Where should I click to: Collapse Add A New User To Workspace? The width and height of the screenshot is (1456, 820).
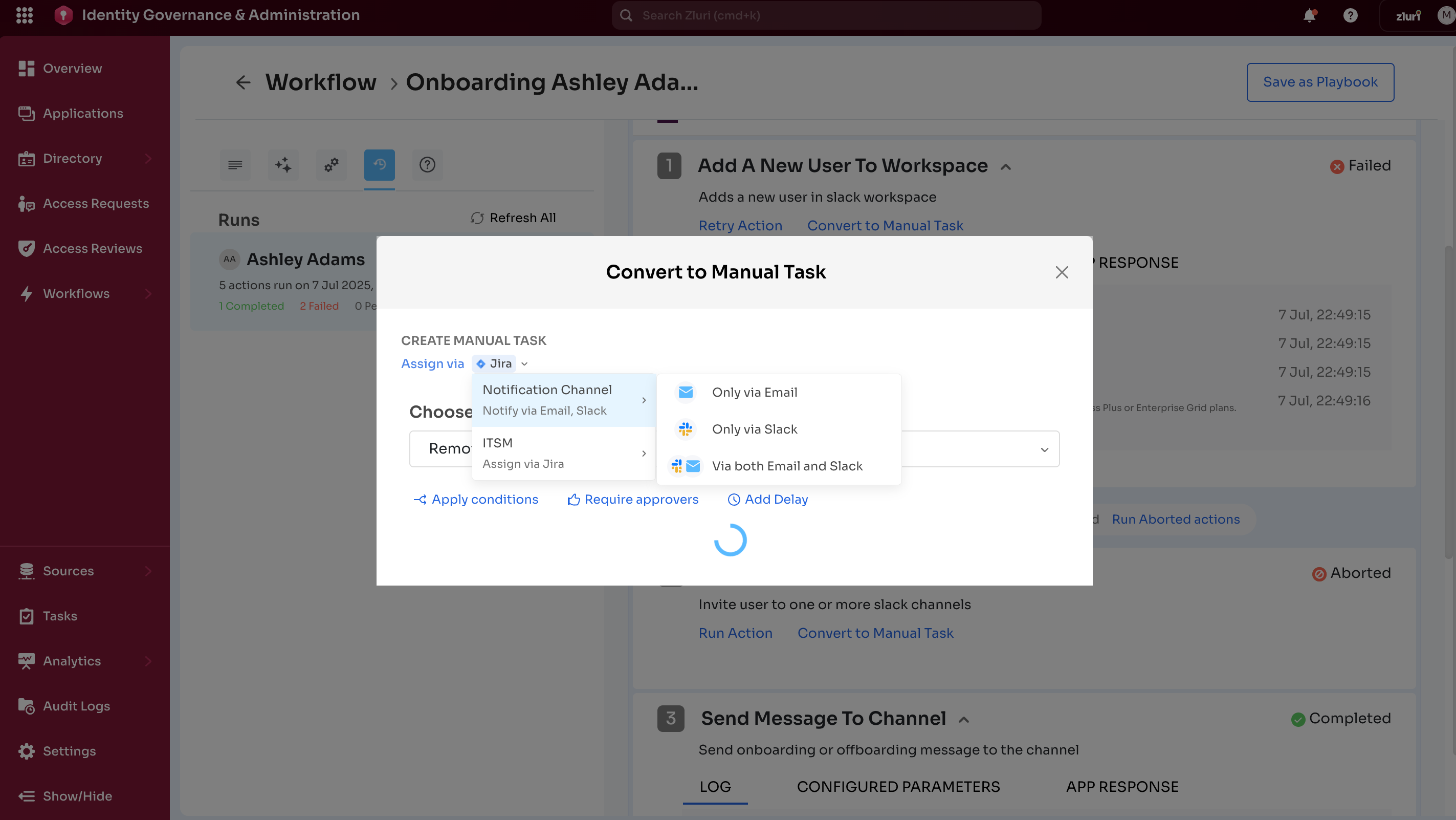(1005, 167)
